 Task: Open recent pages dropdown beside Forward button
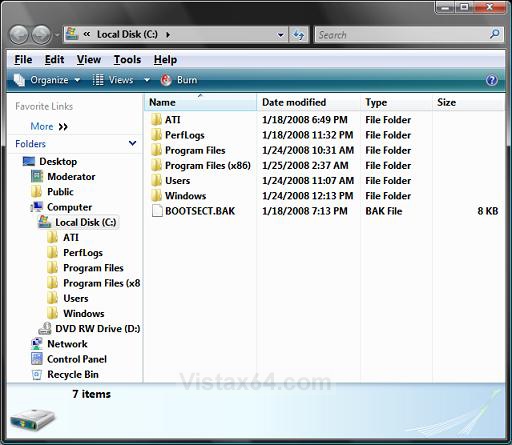57,35
